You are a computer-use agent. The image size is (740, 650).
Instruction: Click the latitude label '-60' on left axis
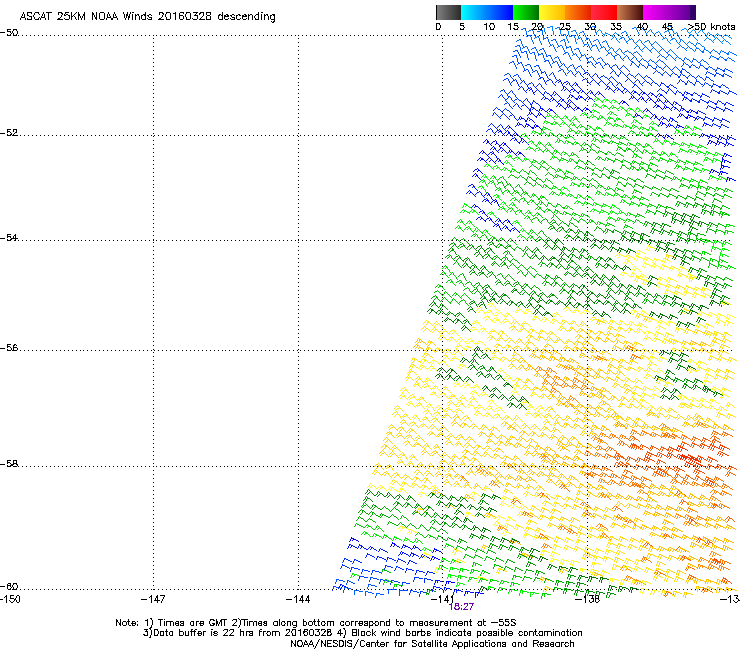9,587
